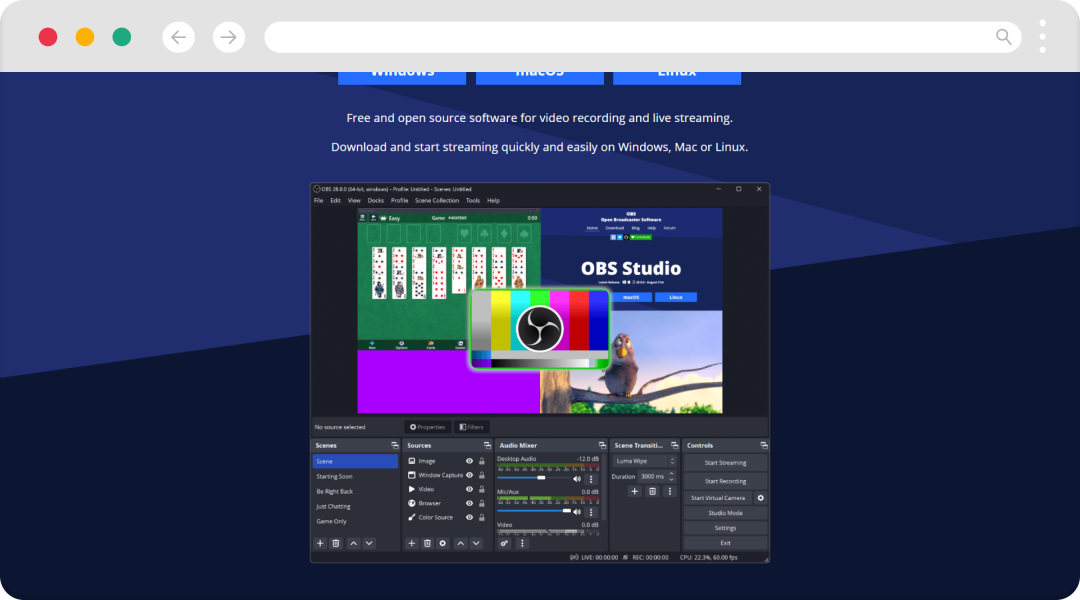This screenshot has width=1080, height=600.
Task: Mute Desktop Audio via its speaker icon
Action: [x=577, y=479]
